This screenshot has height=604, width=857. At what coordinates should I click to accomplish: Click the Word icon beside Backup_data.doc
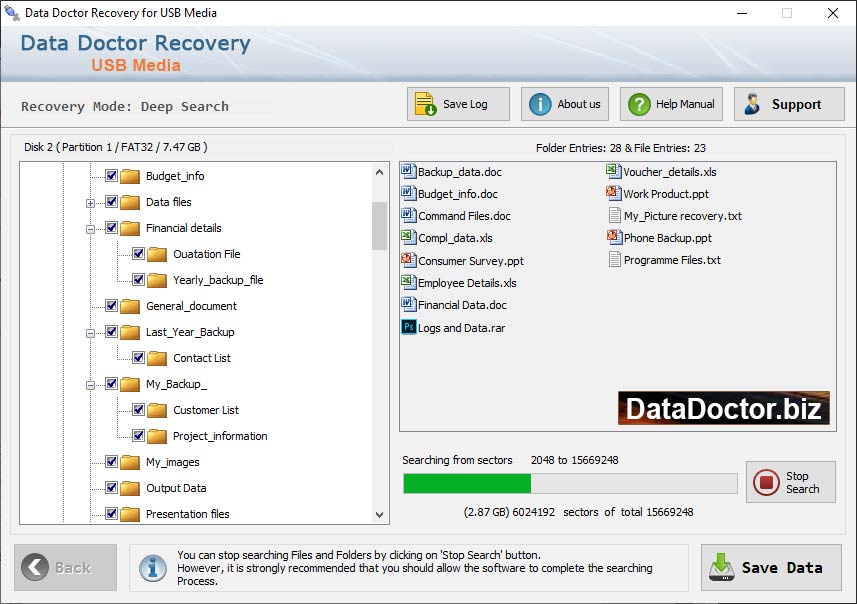[409, 172]
